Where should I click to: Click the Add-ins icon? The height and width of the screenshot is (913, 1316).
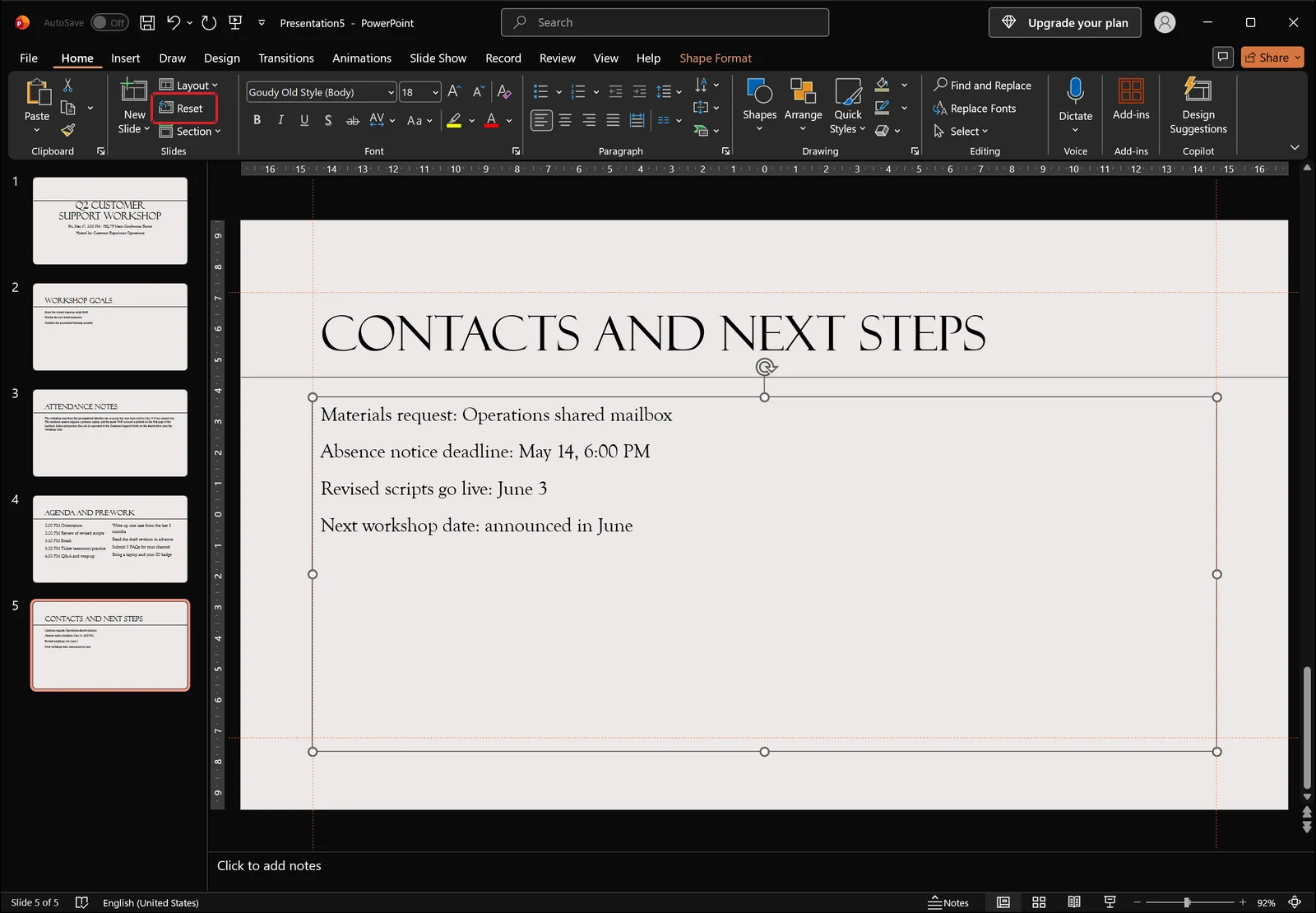click(1131, 91)
